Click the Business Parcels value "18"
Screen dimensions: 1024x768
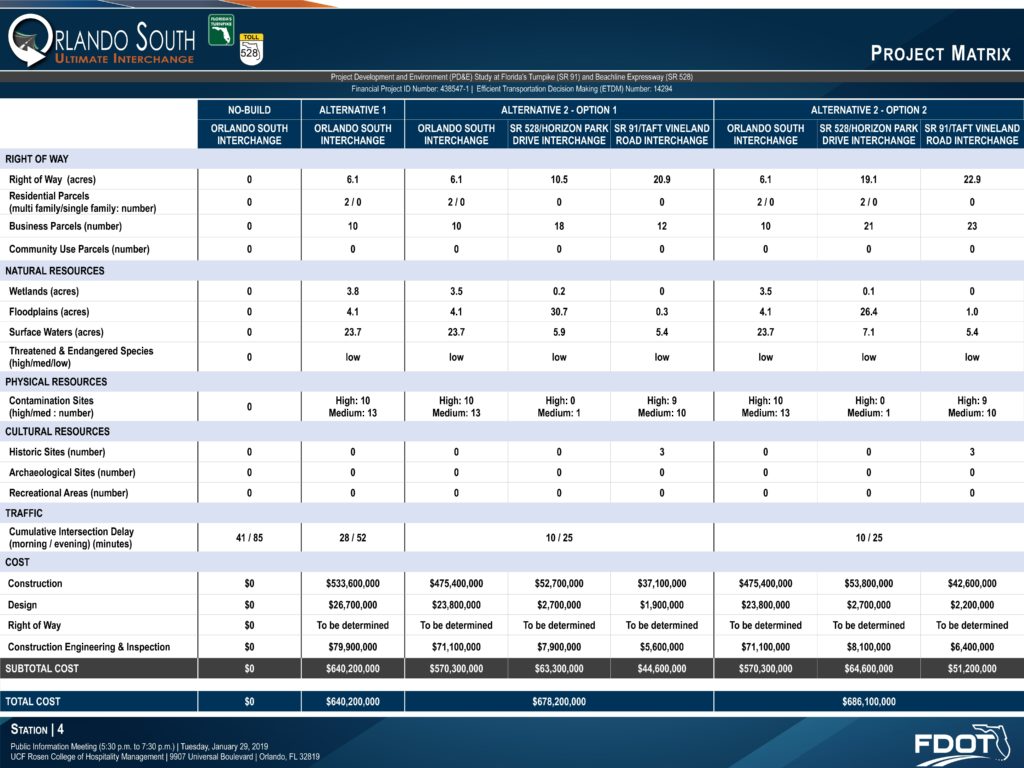coord(559,226)
